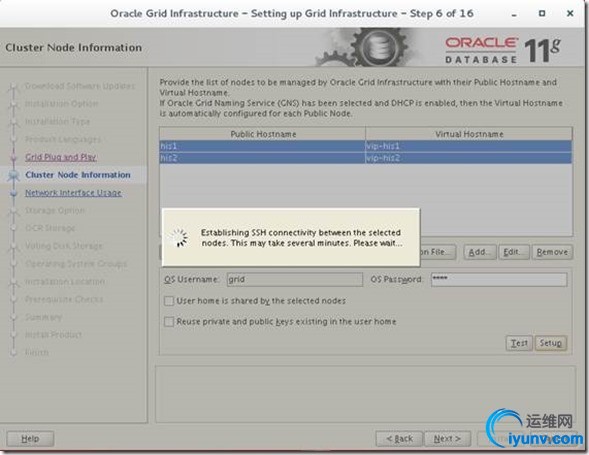Select the his2 public hostname row
589x455 pixels.
click(x=262, y=158)
